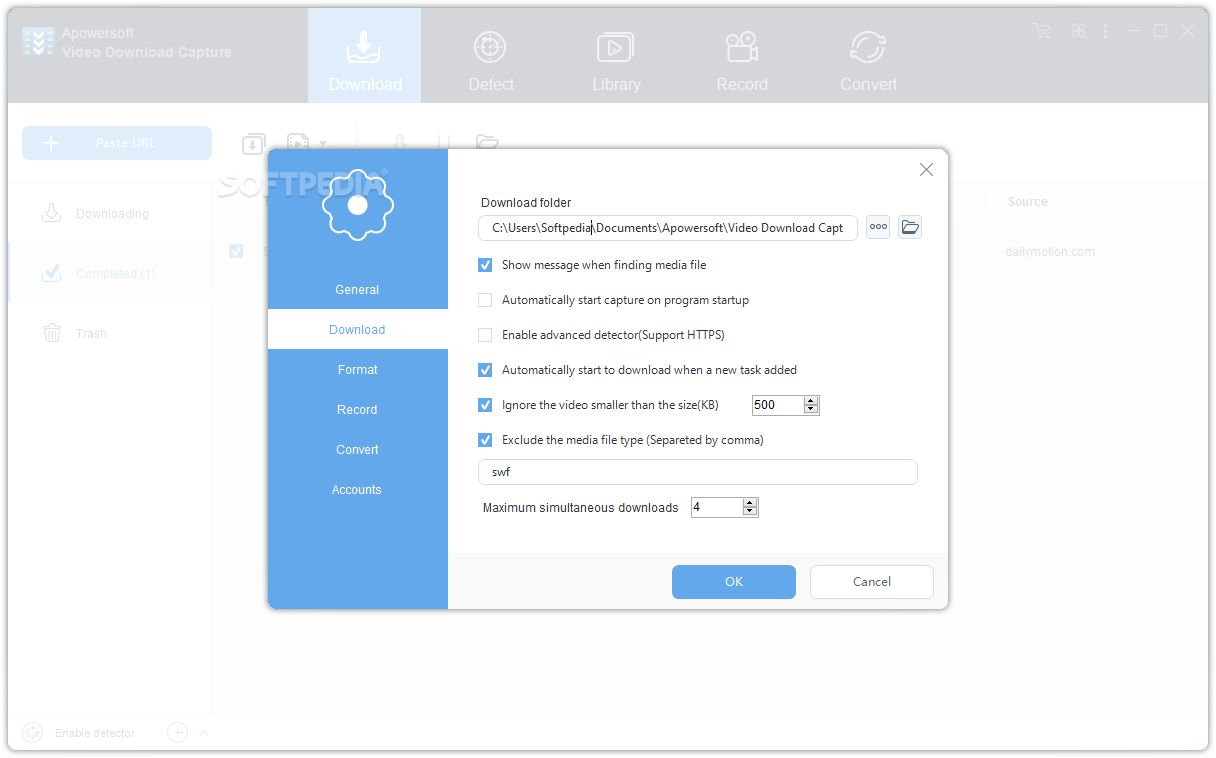
Task: Click Enable detector label in status bar
Action: (x=95, y=733)
